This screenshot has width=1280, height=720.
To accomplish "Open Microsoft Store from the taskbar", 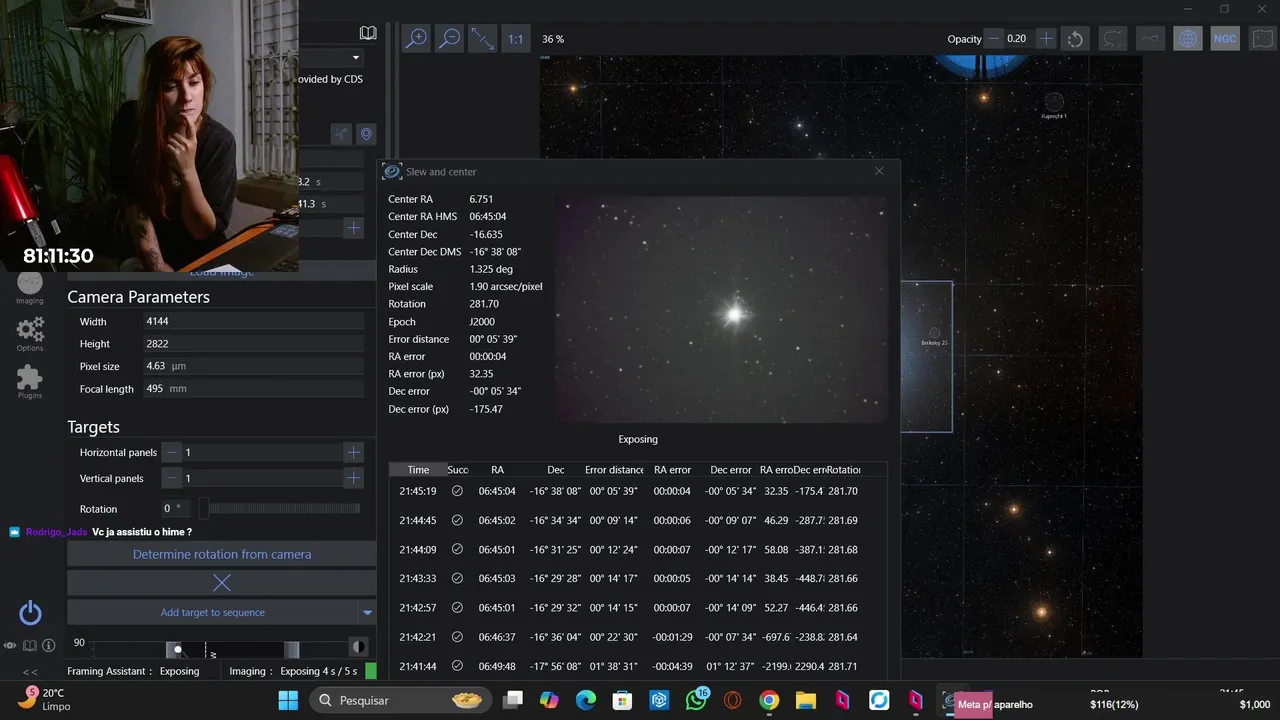I will point(622,700).
